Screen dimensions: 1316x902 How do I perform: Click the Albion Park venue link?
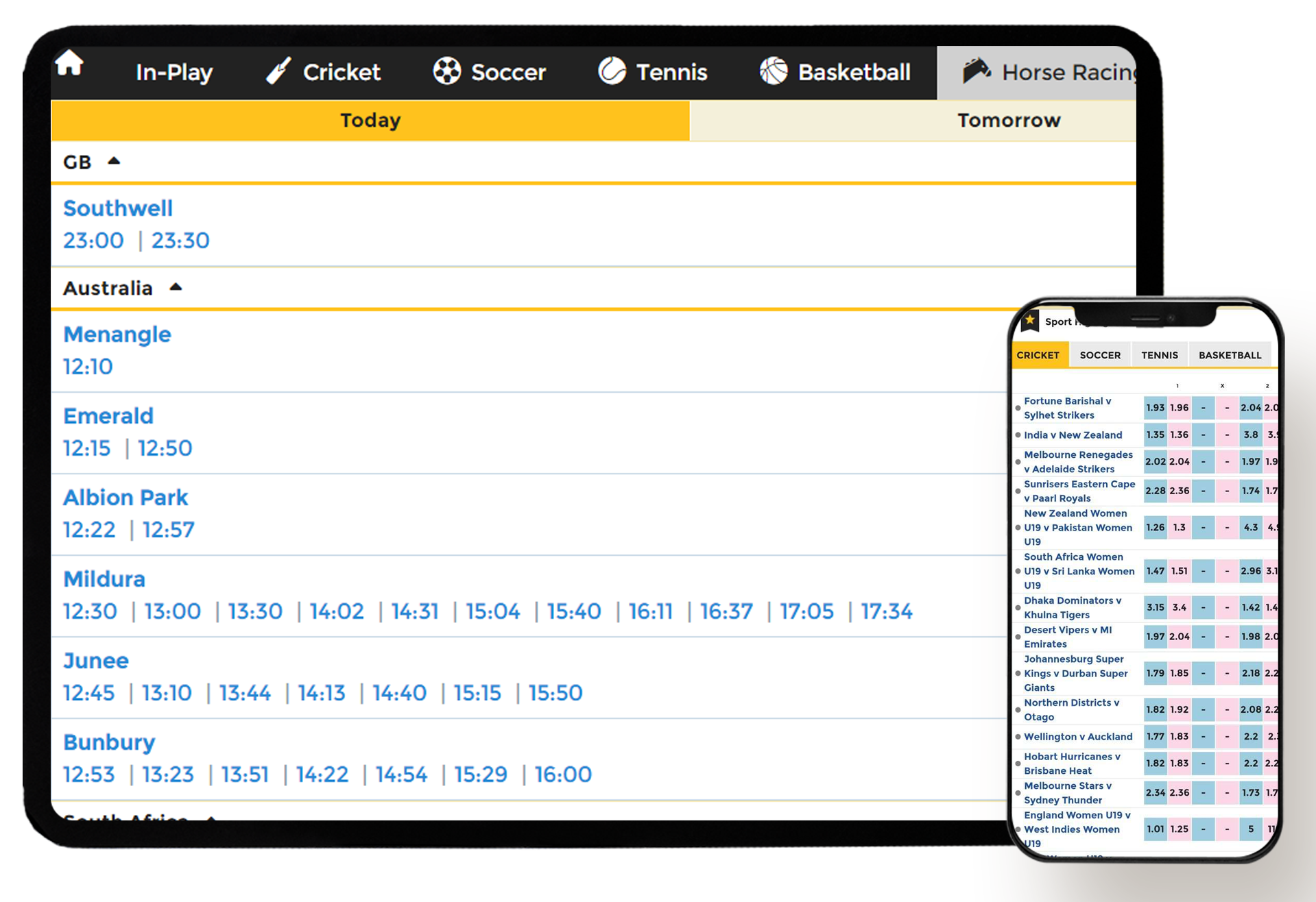coord(125,498)
